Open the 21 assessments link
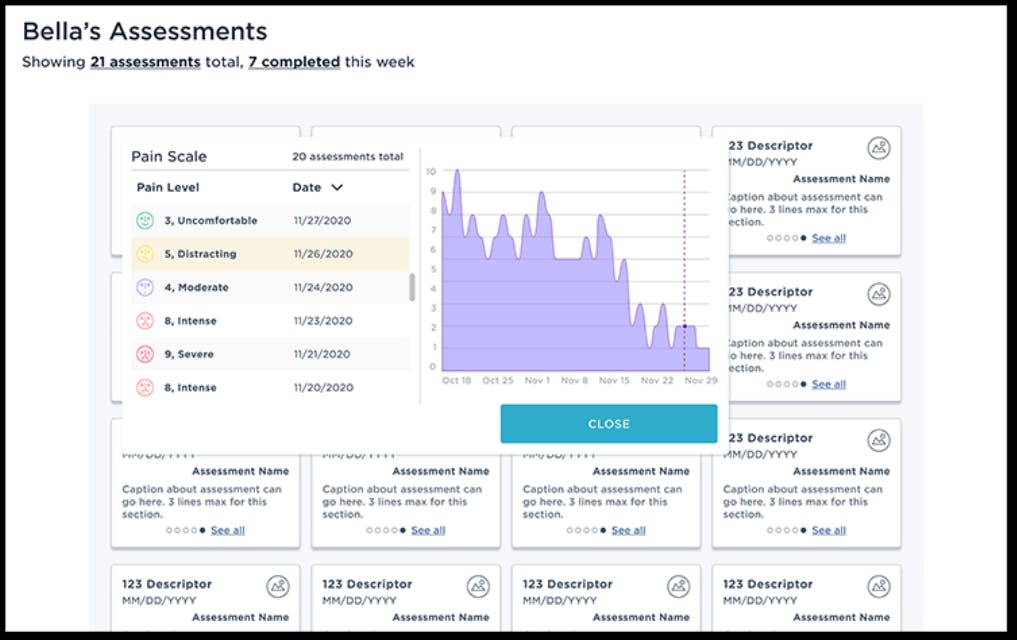1017x640 pixels. [145, 62]
